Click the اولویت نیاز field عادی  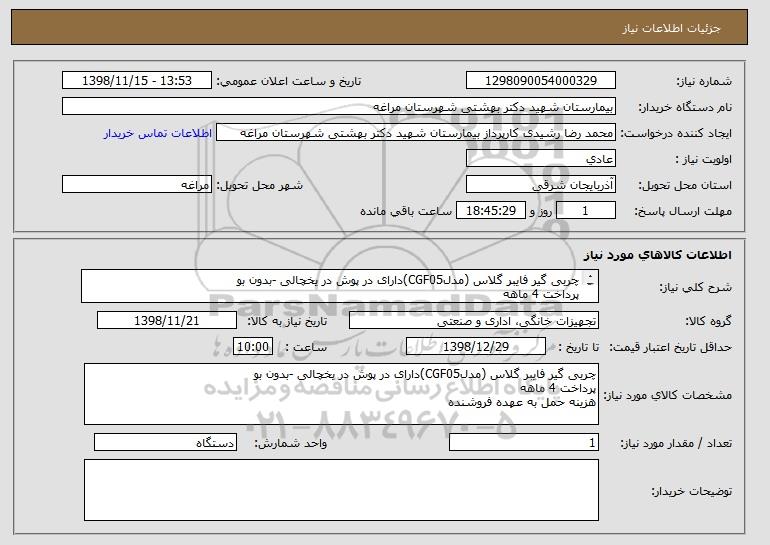point(541,159)
